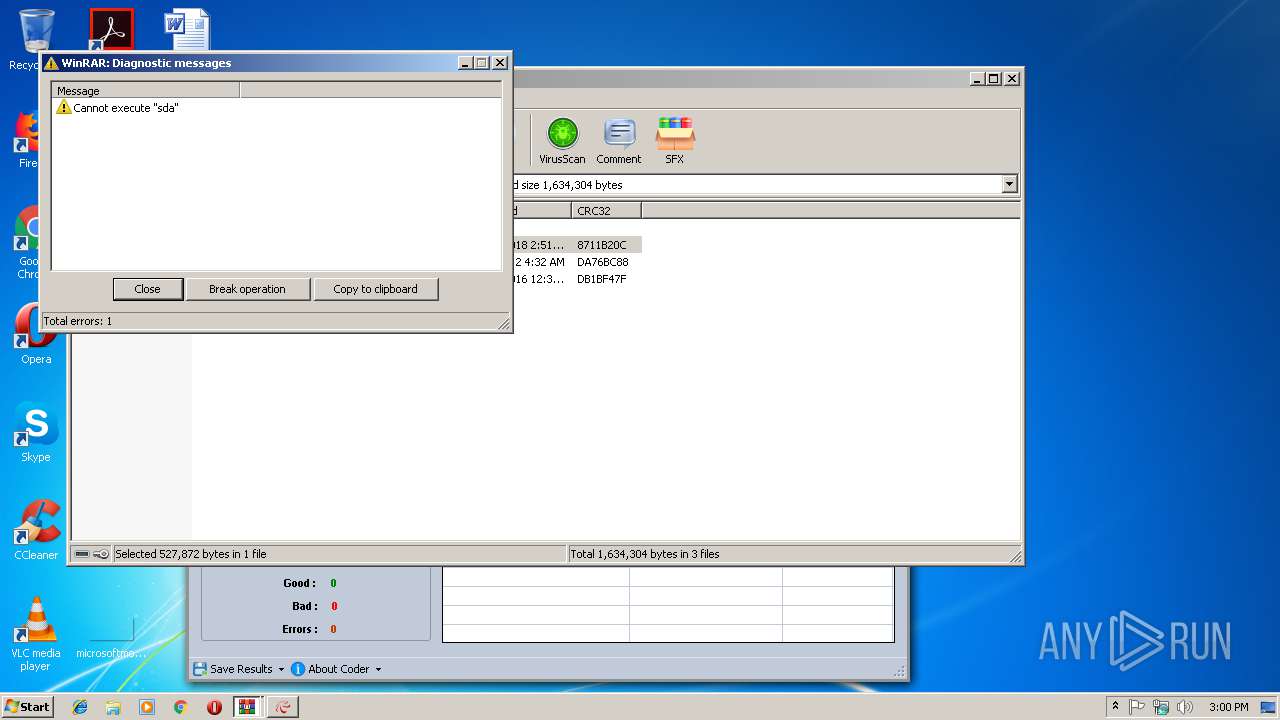
Task: Click the About Coder info icon
Action: click(298, 669)
